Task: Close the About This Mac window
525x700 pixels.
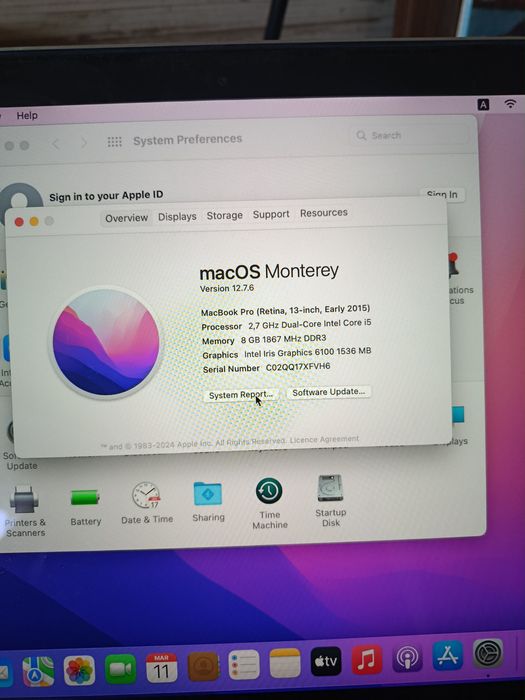Action: pyautogui.click(x=19, y=222)
